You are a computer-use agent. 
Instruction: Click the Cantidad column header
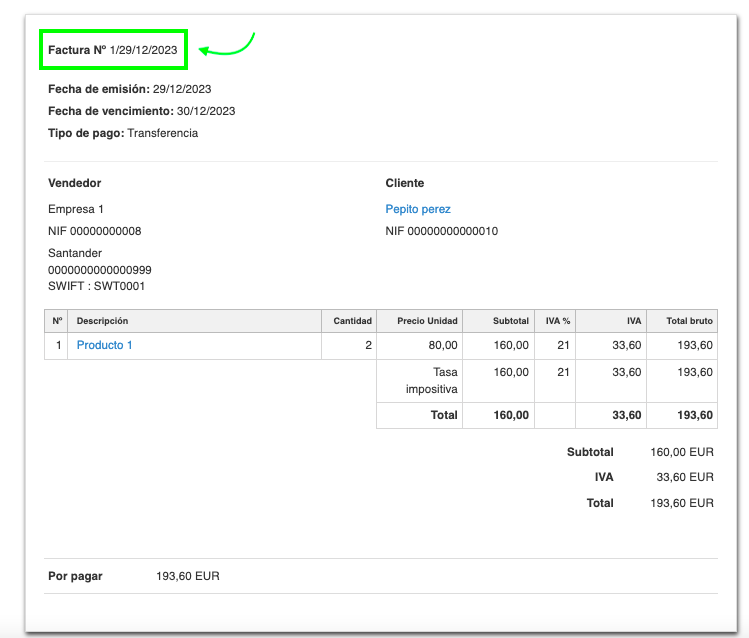(352, 321)
